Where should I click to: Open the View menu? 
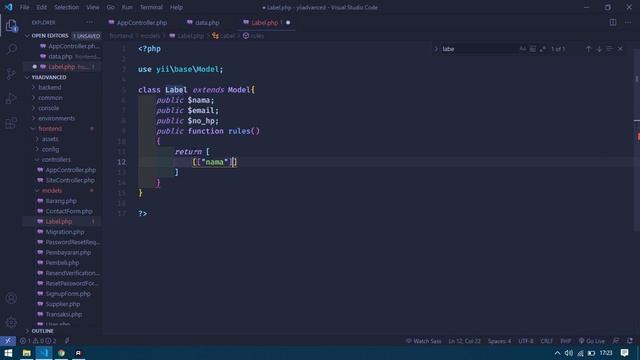click(x=93, y=7)
